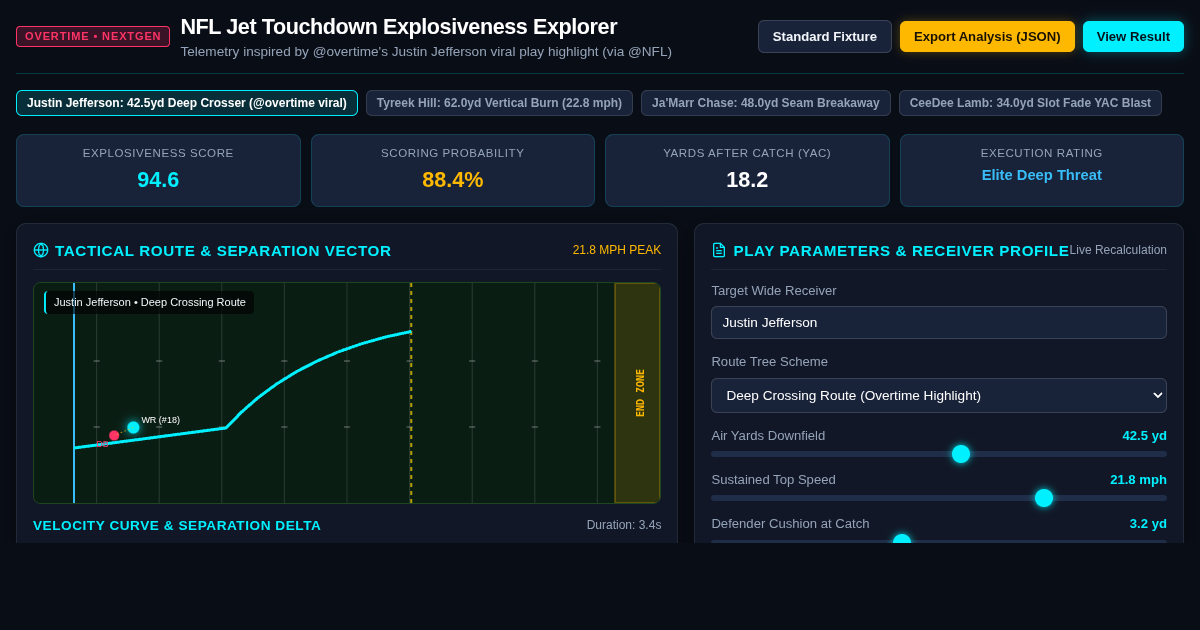Click the NFL Jet Touchdown Explosiveness Explorer title

(399, 27)
